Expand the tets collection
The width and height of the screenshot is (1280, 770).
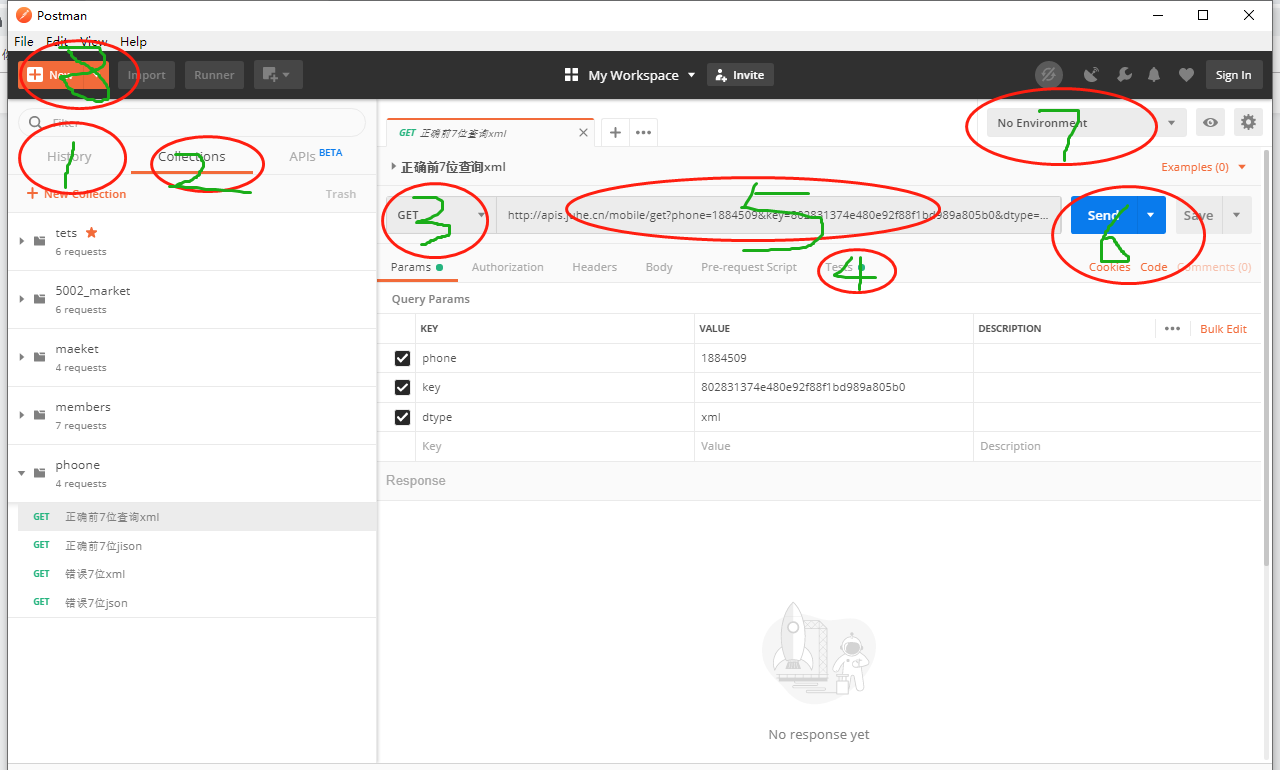click(22, 241)
